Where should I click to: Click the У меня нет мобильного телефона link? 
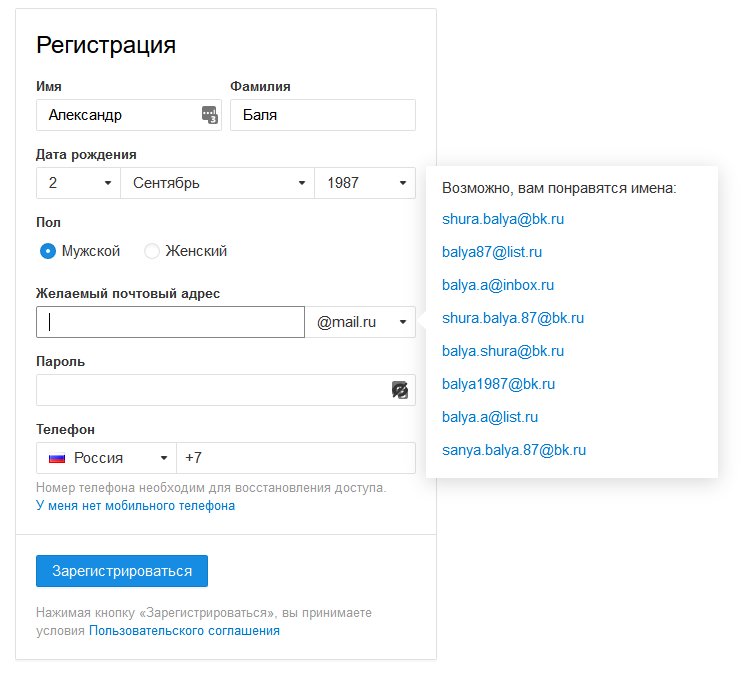tap(135, 506)
